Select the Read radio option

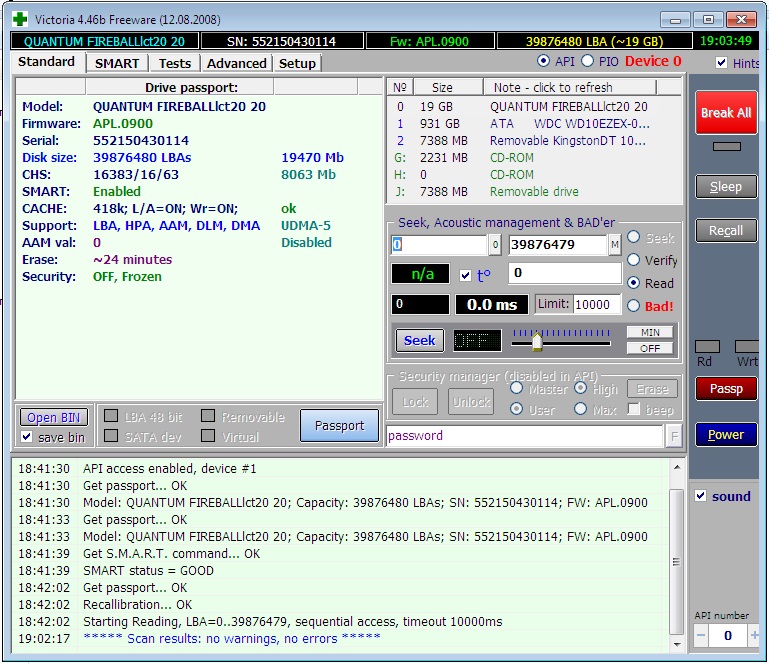634,282
